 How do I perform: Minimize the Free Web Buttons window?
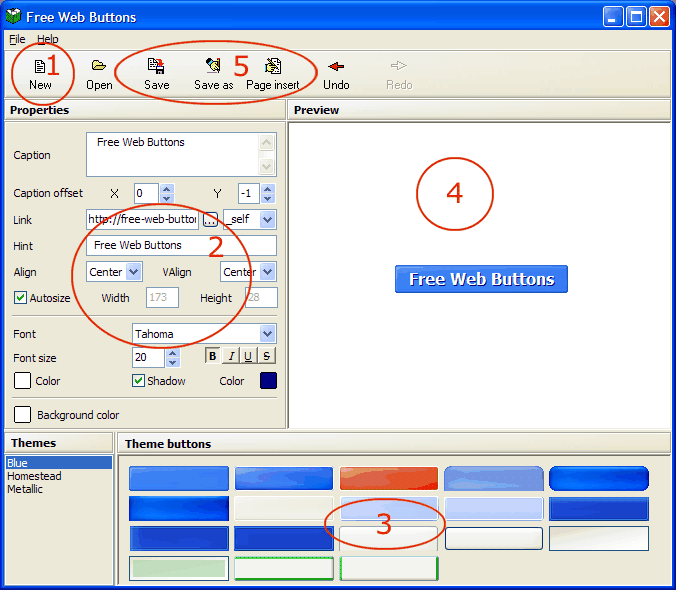tap(613, 17)
